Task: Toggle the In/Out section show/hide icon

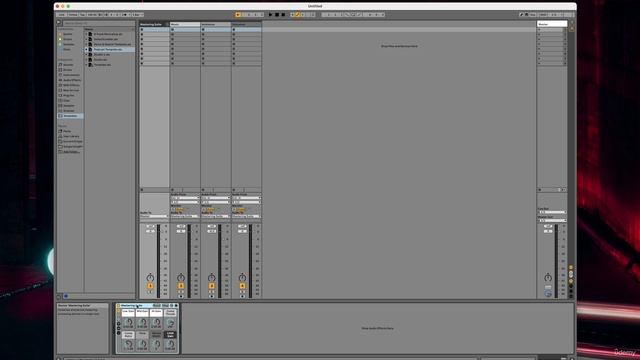Action: (571, 268)
